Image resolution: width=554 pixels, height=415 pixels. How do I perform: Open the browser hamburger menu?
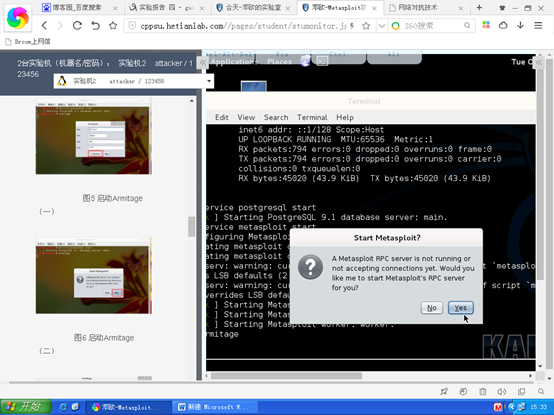pyautogui.click(x=538, y=25)
